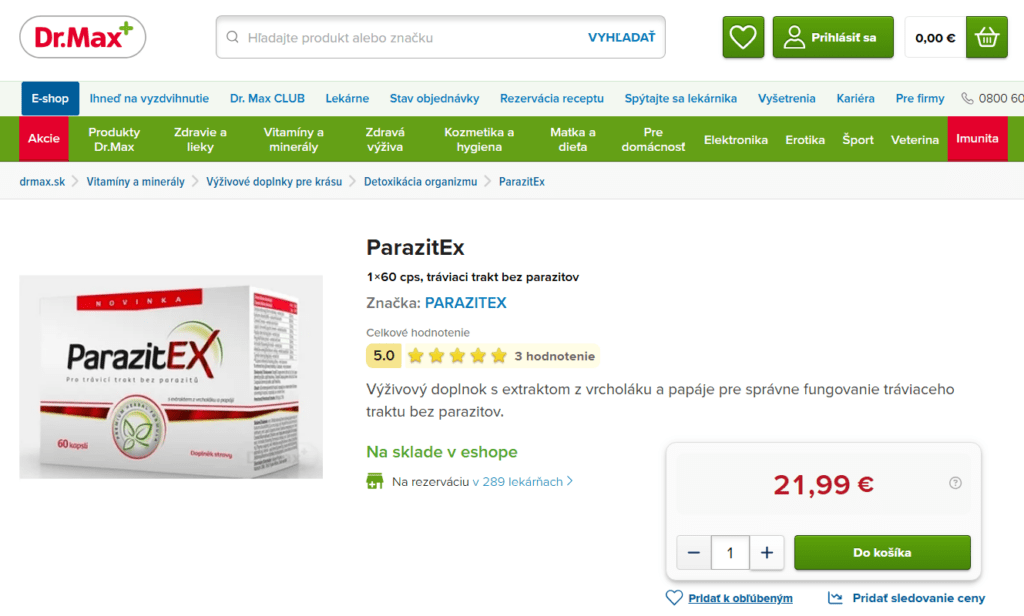Switch to the Lekárne tab

point(347,99)
